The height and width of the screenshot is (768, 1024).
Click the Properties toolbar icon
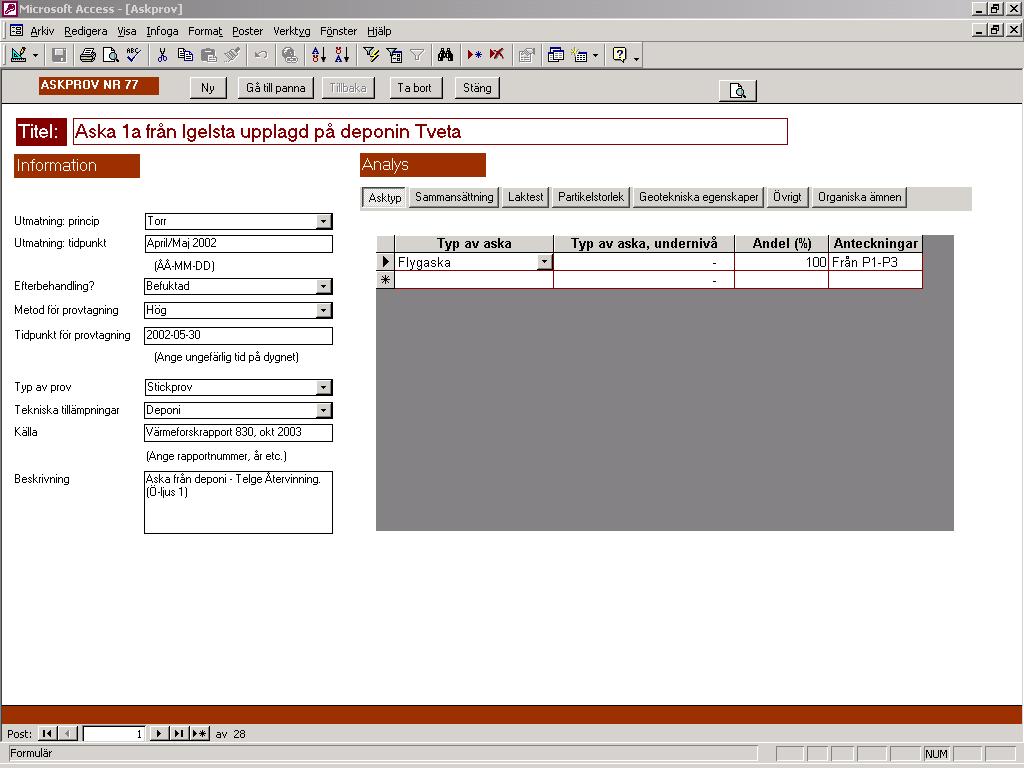click(526, 55)
